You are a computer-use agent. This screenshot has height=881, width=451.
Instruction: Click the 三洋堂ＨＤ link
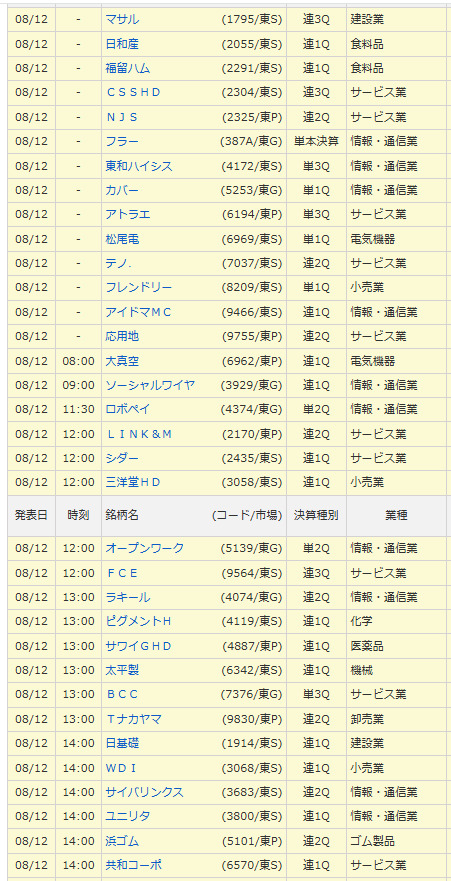[134, 482]
